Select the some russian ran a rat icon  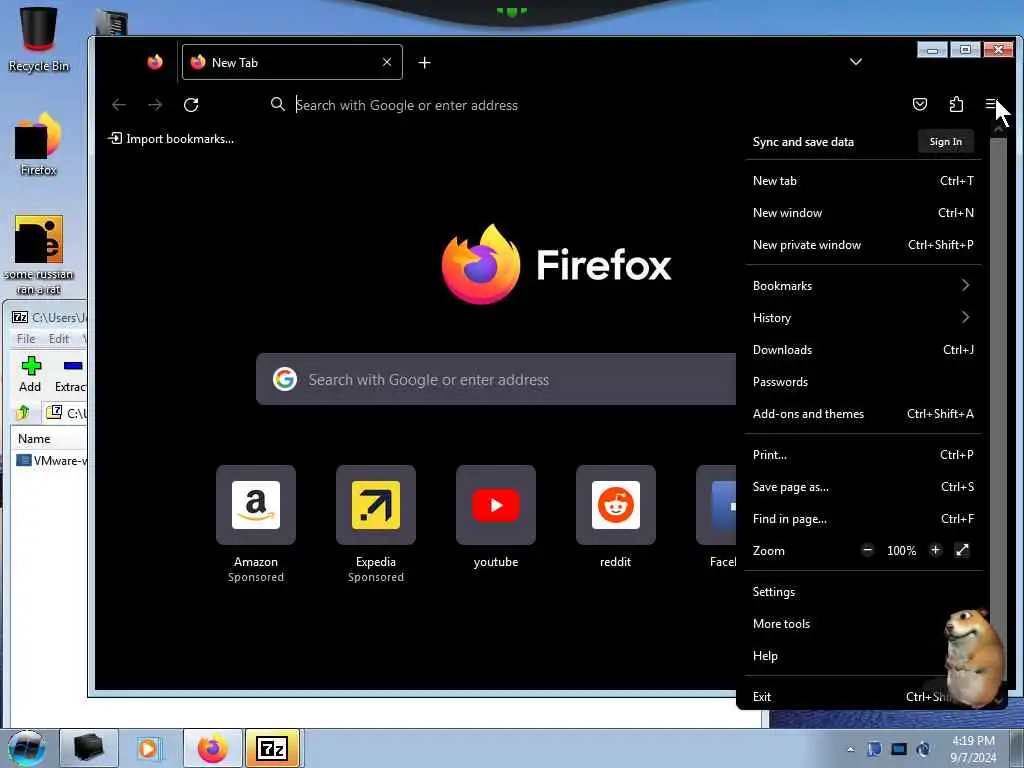coord(39,255)
